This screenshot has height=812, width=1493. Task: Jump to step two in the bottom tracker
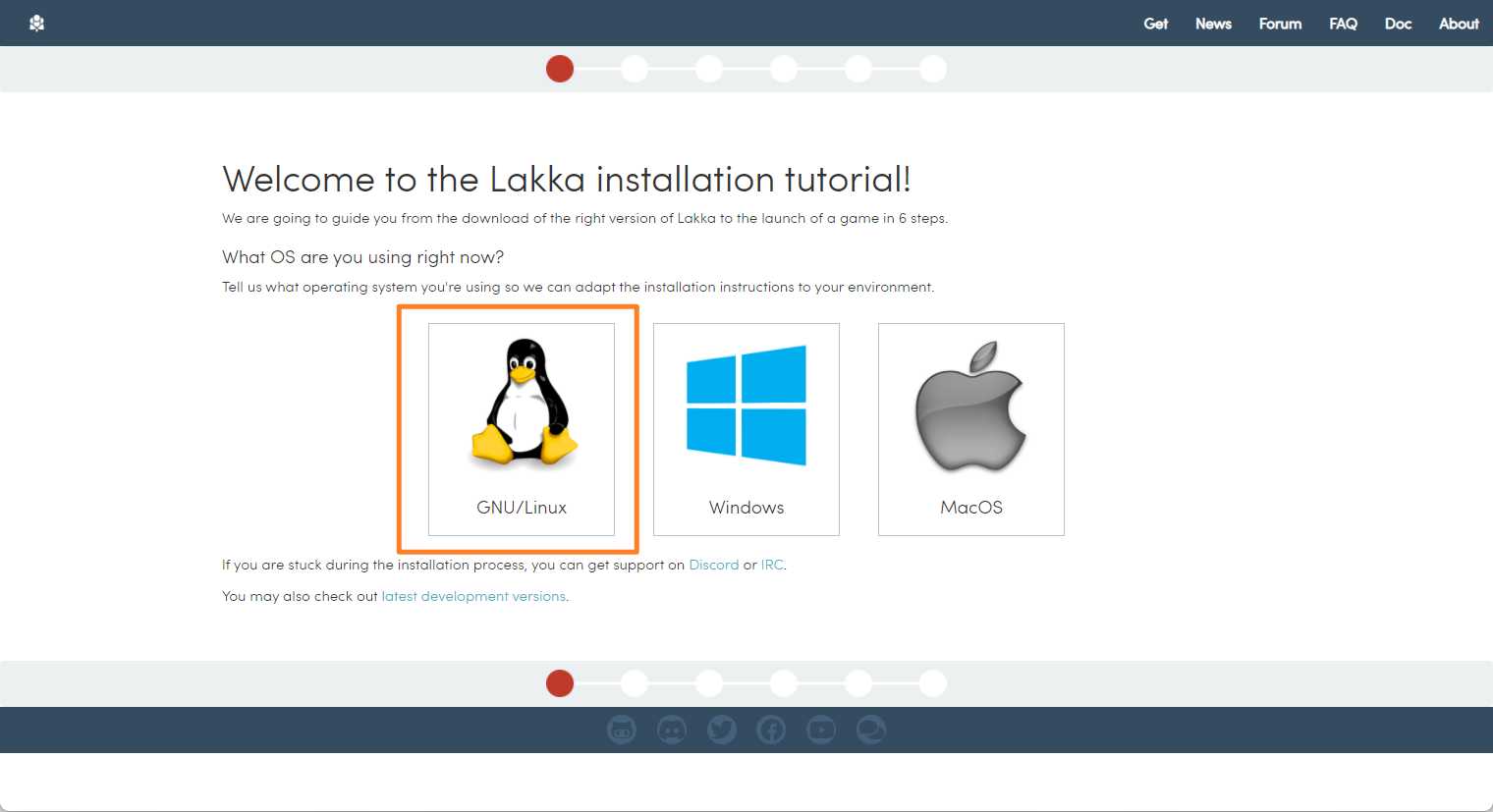(635, 683)
